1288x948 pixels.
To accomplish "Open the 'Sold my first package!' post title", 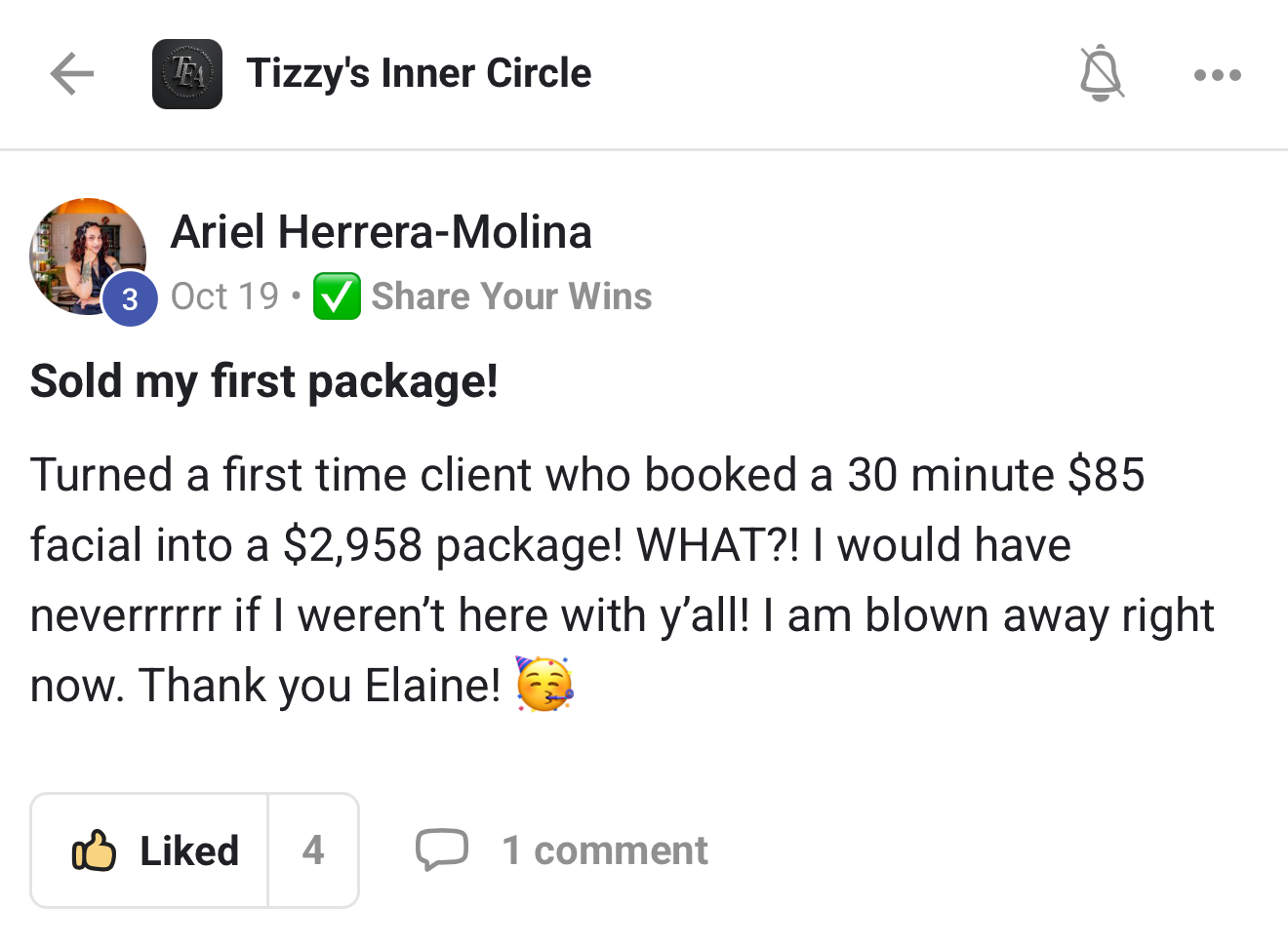I will click(263, 381).
